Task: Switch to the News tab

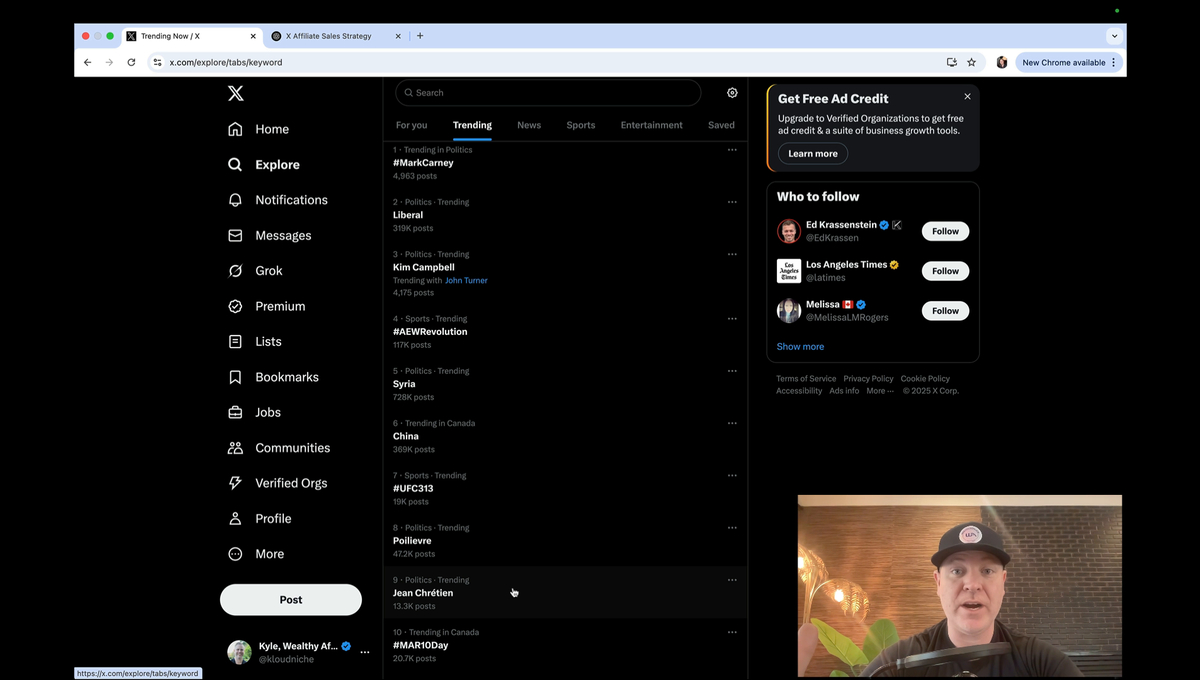Action: (x=529, y=125)
